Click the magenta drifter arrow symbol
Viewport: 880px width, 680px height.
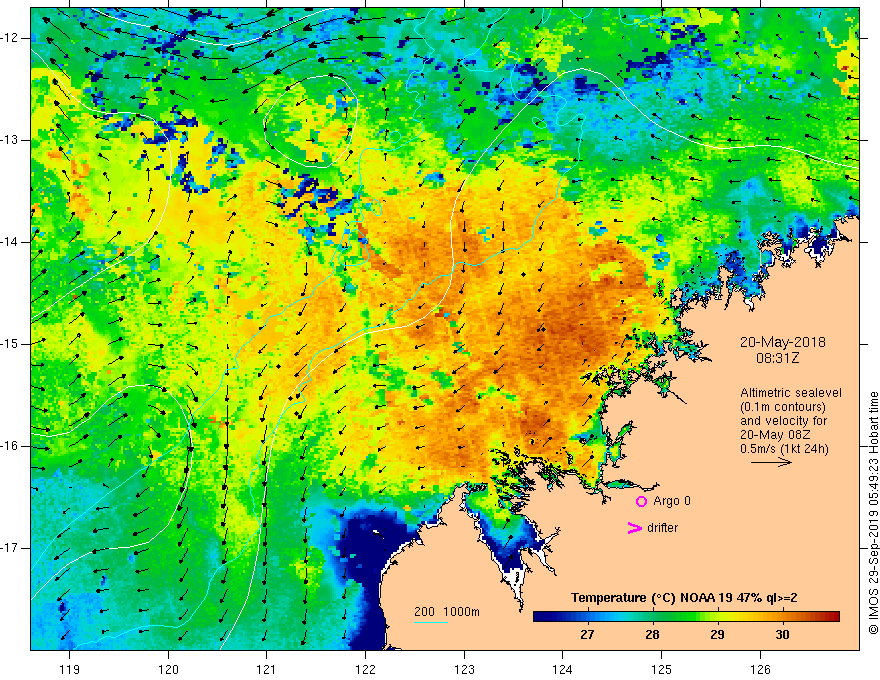634,528
